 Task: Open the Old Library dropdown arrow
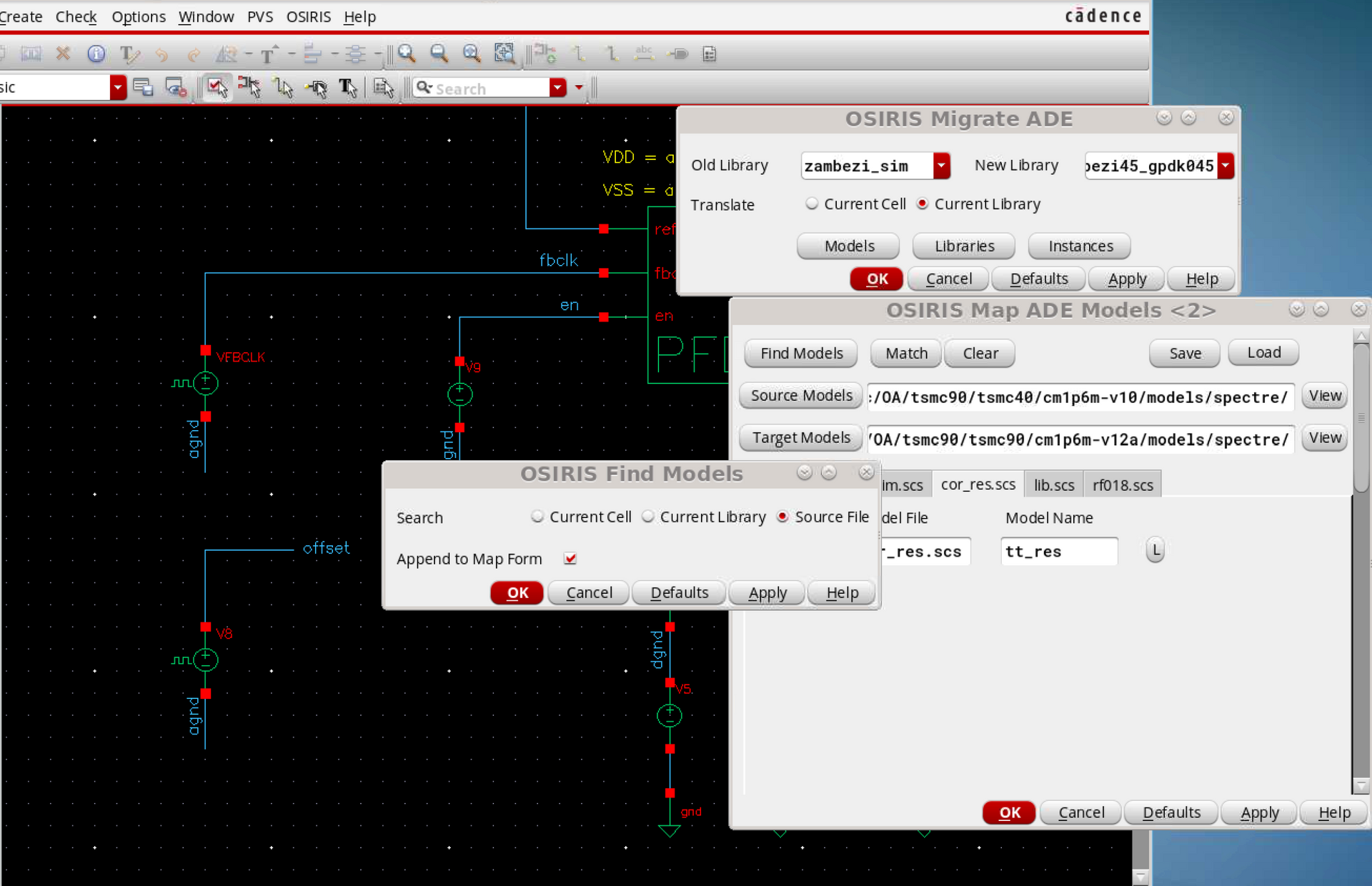[x=941, y=166]
